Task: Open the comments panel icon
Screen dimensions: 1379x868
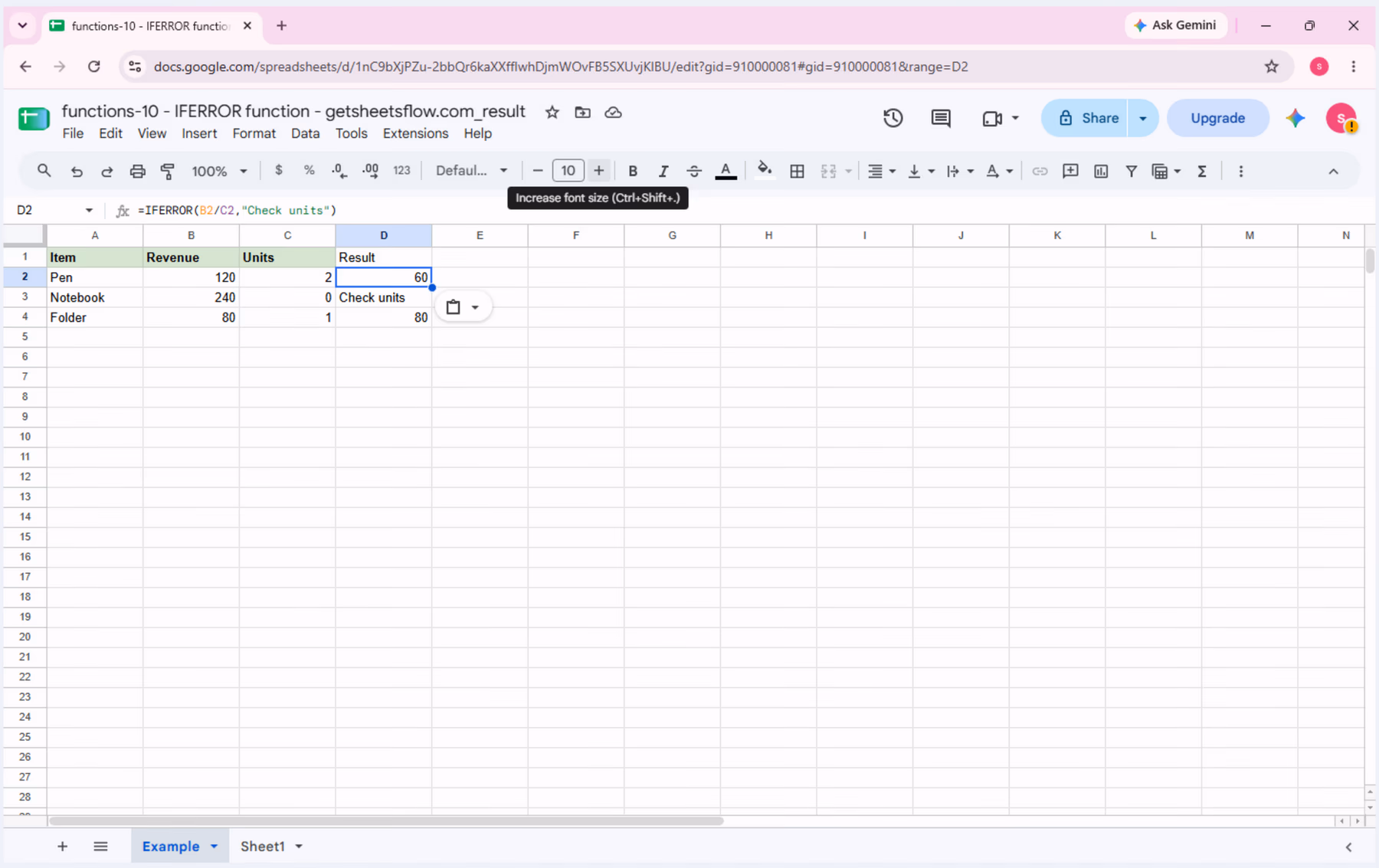Action: [x=941, y=118]
